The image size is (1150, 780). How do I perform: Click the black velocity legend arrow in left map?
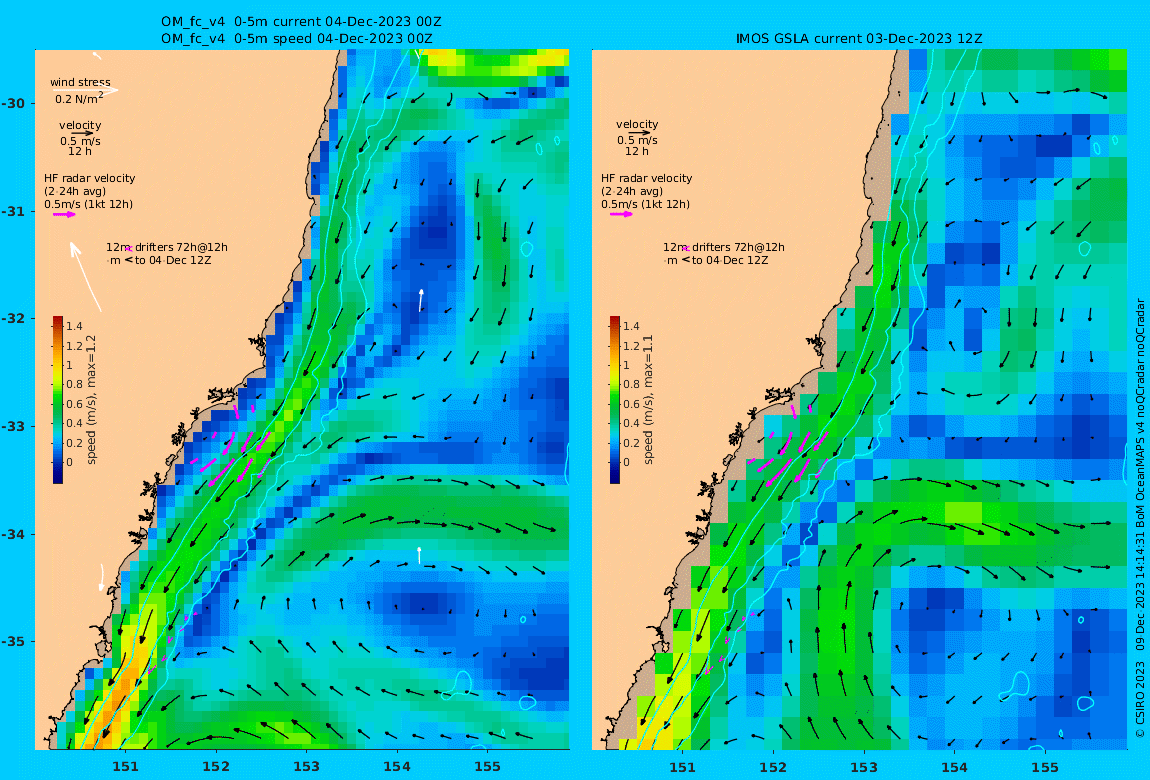click(81, 133)
